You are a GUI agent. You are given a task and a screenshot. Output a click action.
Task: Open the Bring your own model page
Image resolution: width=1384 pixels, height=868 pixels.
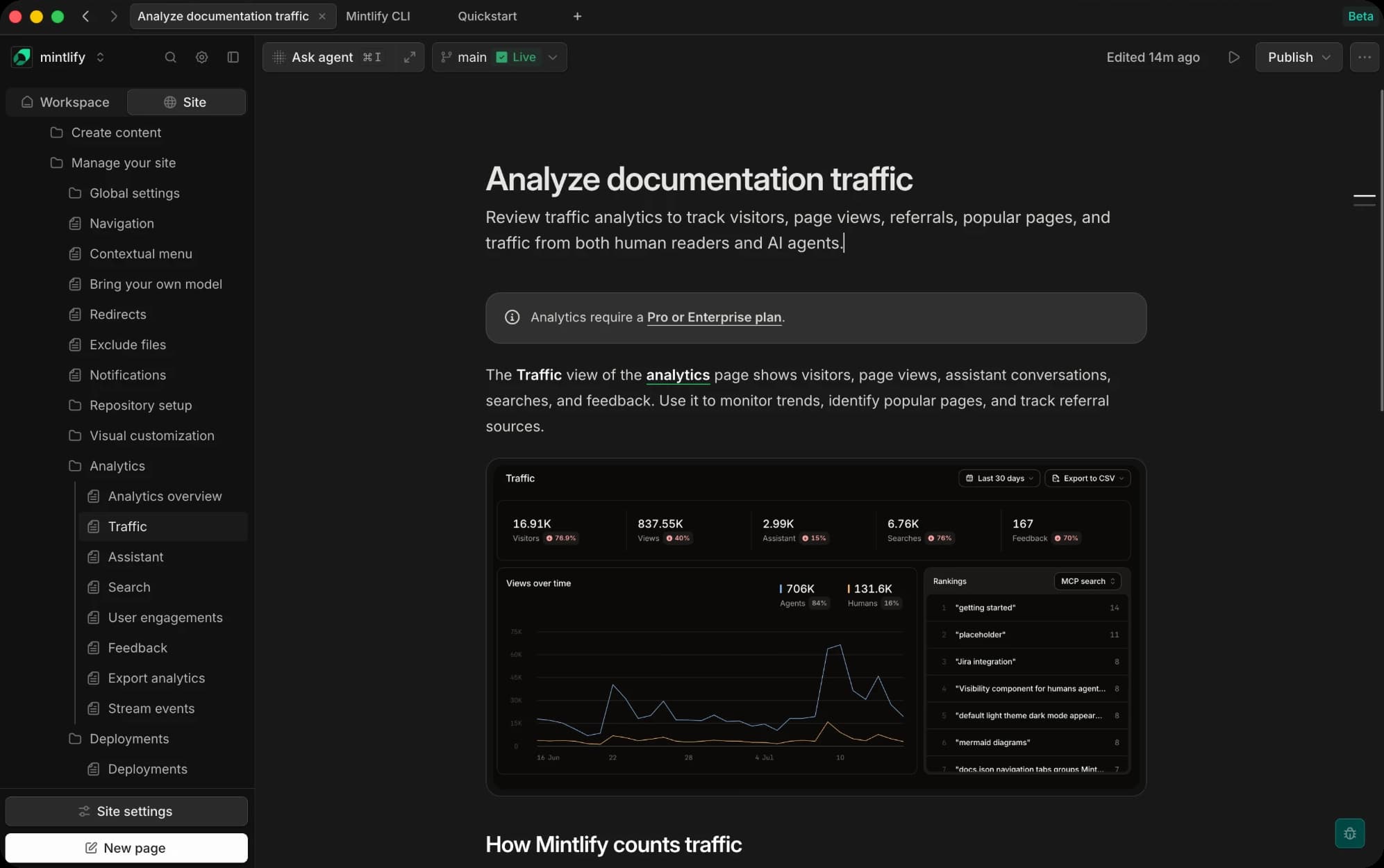(156, 285)
